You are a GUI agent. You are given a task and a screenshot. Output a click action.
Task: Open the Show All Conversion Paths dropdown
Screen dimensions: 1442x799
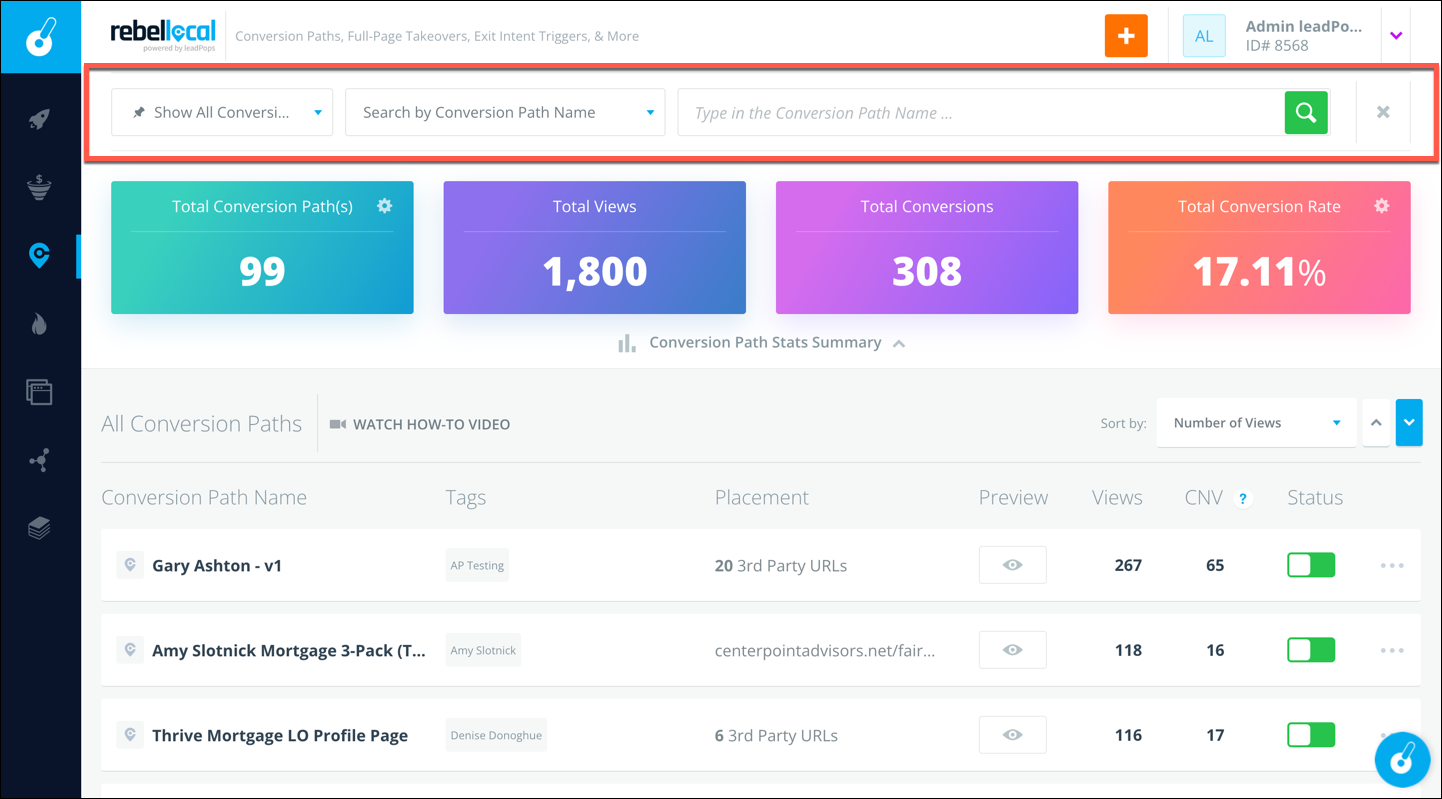click(222, 112)
